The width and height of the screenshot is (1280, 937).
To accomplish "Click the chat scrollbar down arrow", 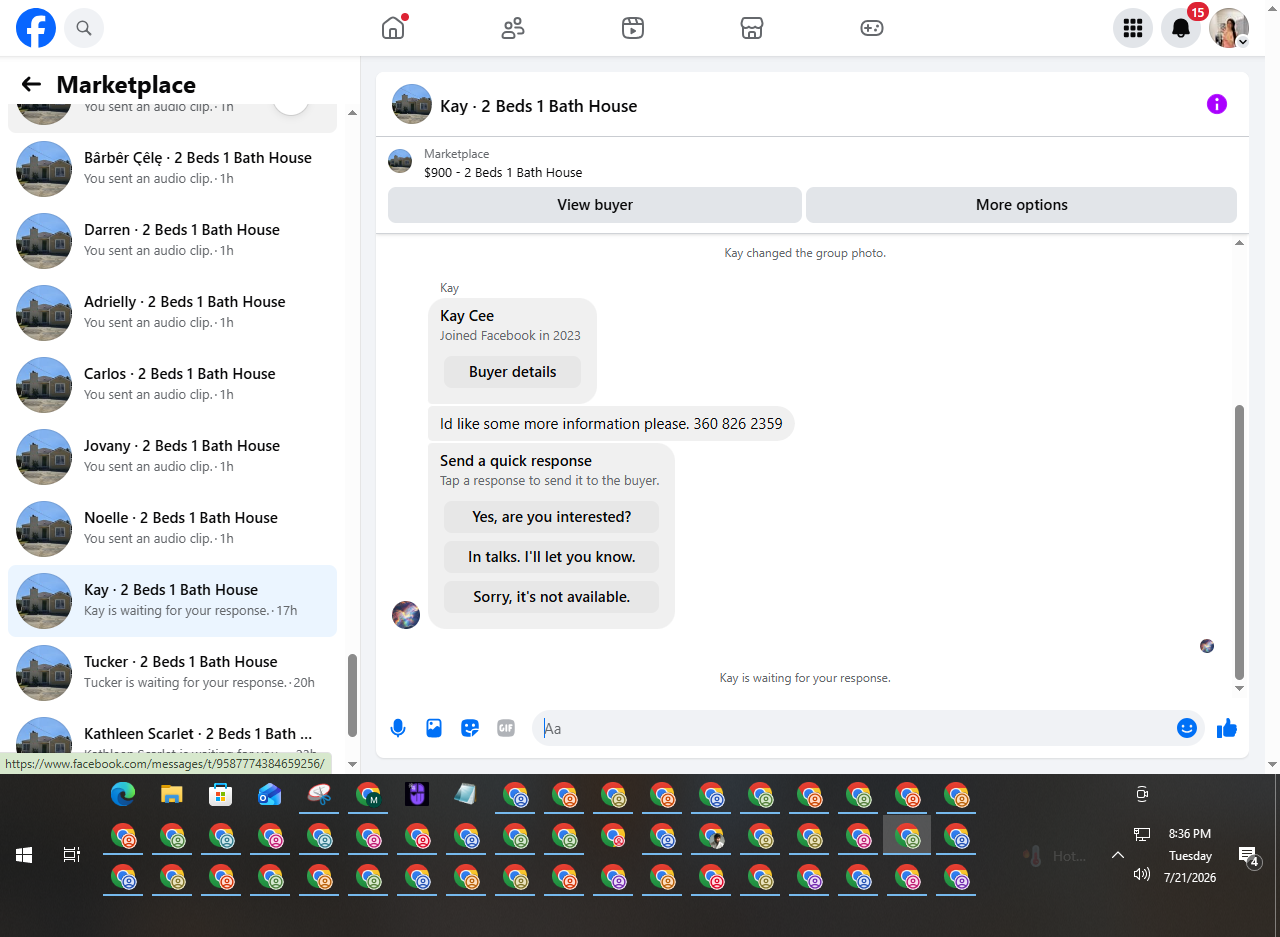I will [1240, 688].
